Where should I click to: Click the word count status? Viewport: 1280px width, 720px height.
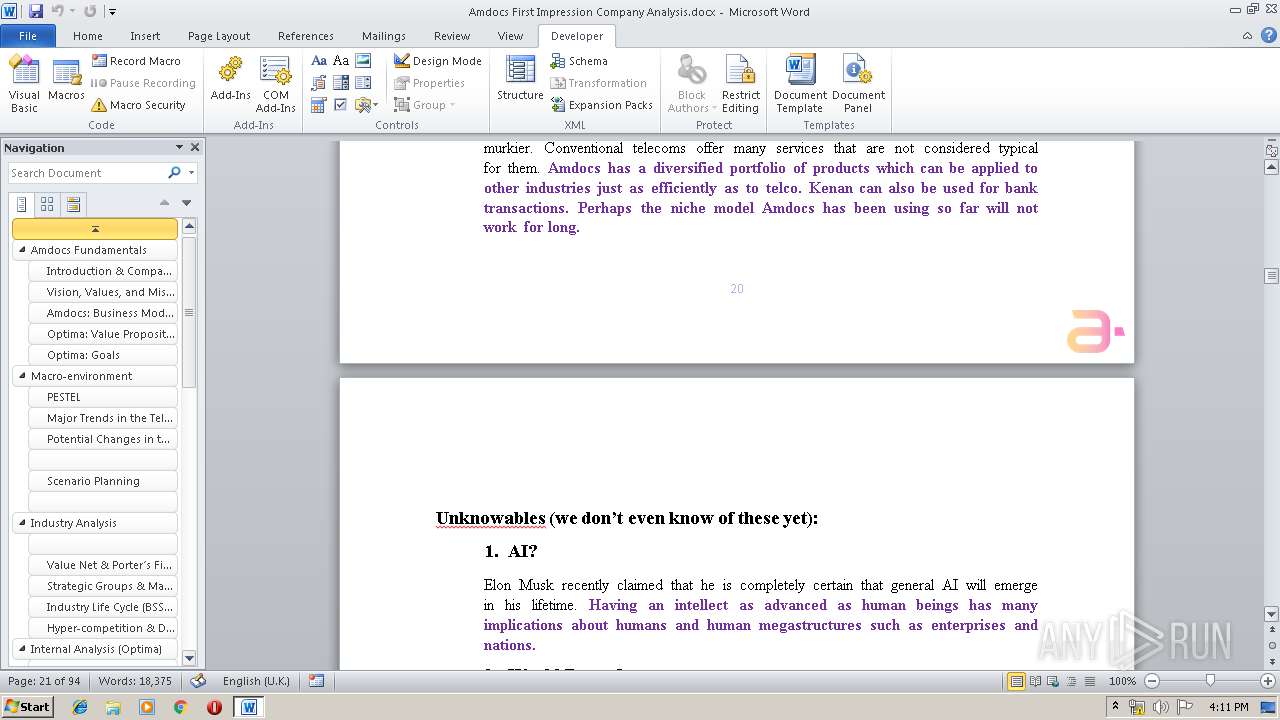(x=135, y=681)
